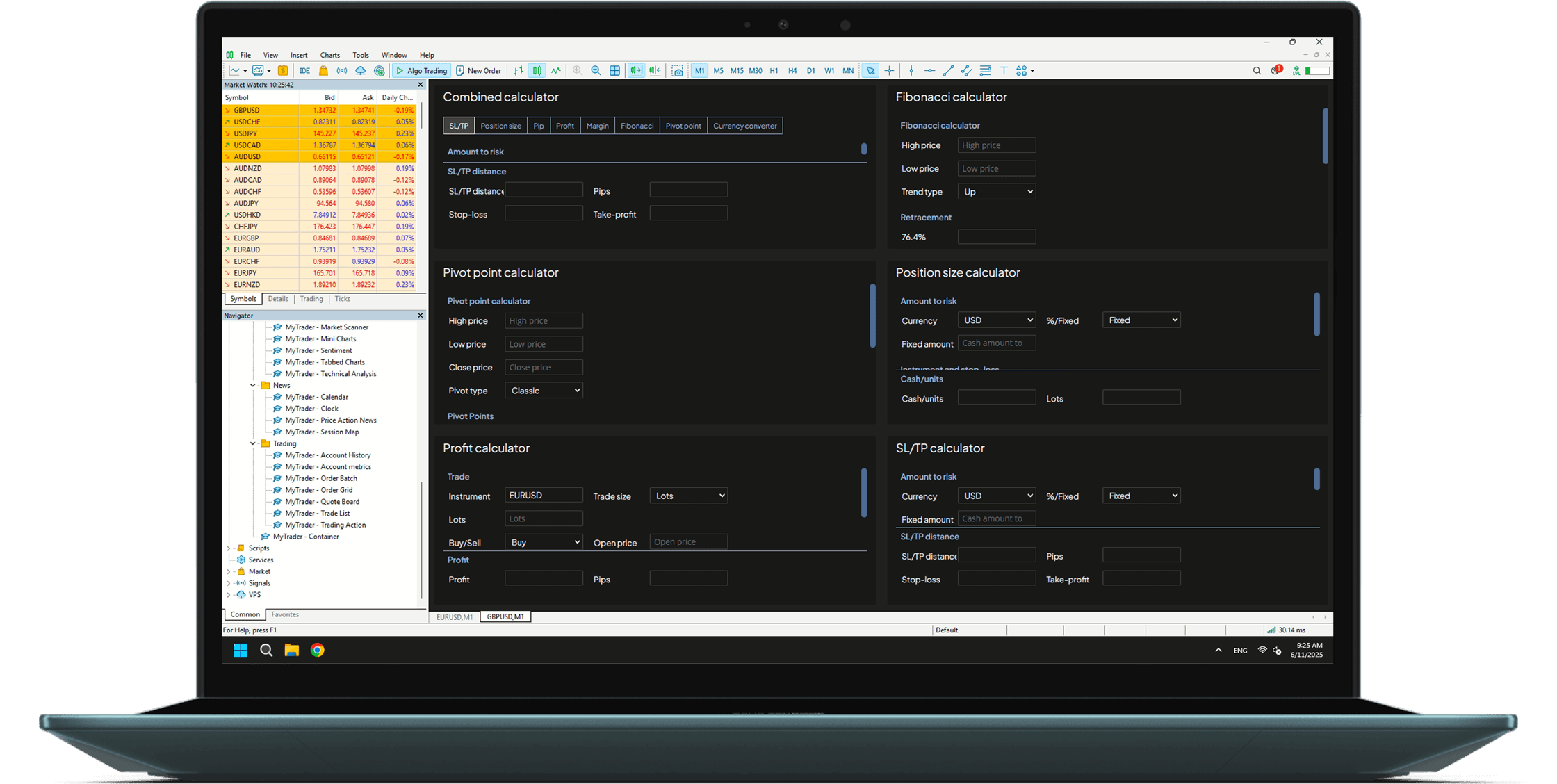Select the text label T tool

pyautogui.click(x=1004, y=71)
